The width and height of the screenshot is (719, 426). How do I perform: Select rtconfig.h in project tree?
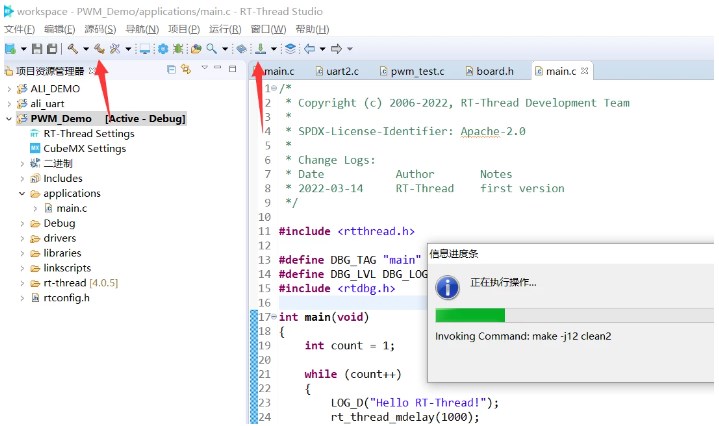60,298
